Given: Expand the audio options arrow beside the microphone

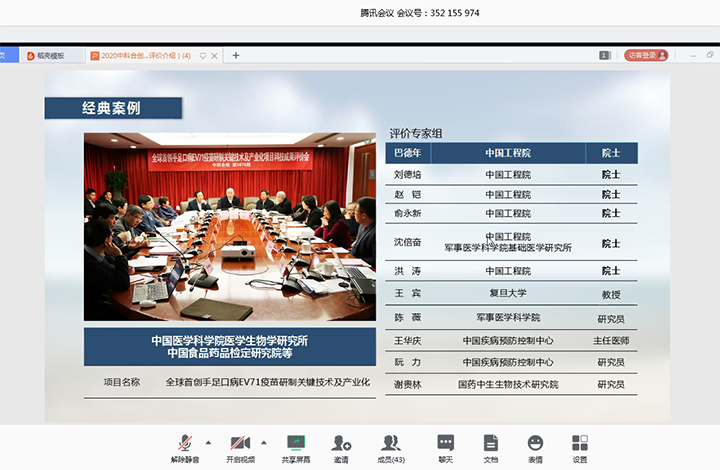Looking at the screenshot, I should point(208,441).
